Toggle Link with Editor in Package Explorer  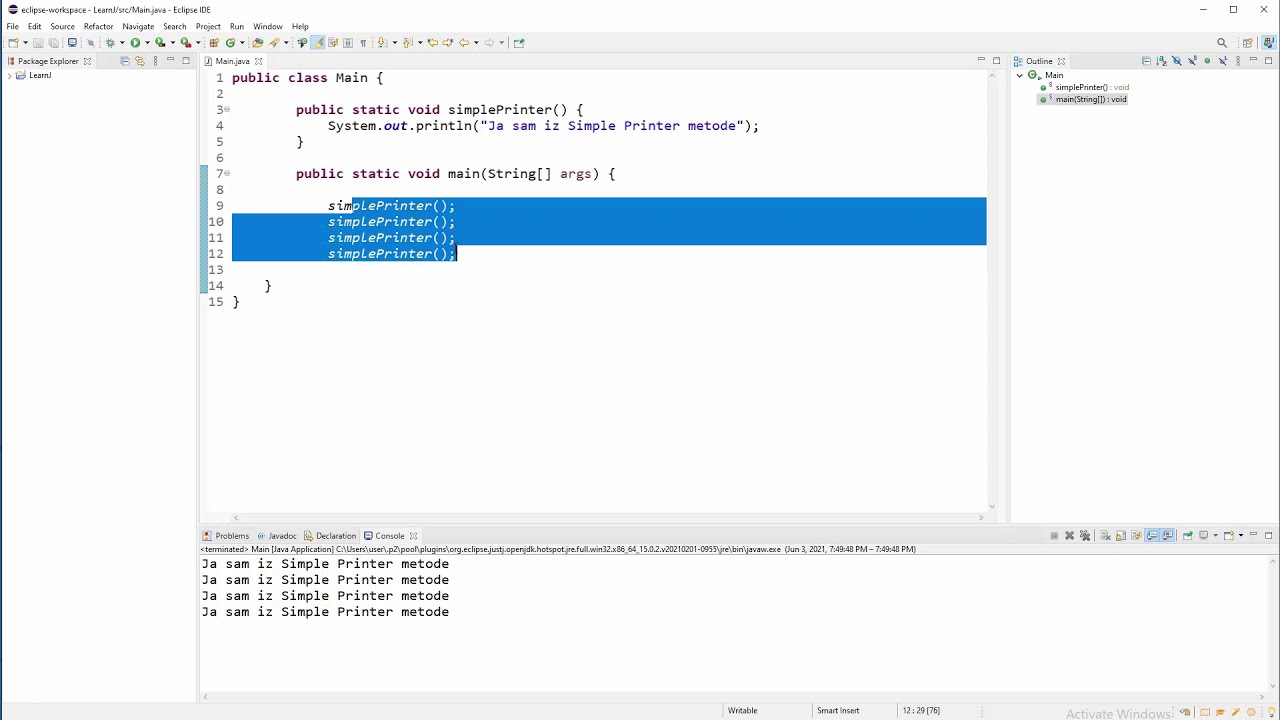(x=139, y=61)
